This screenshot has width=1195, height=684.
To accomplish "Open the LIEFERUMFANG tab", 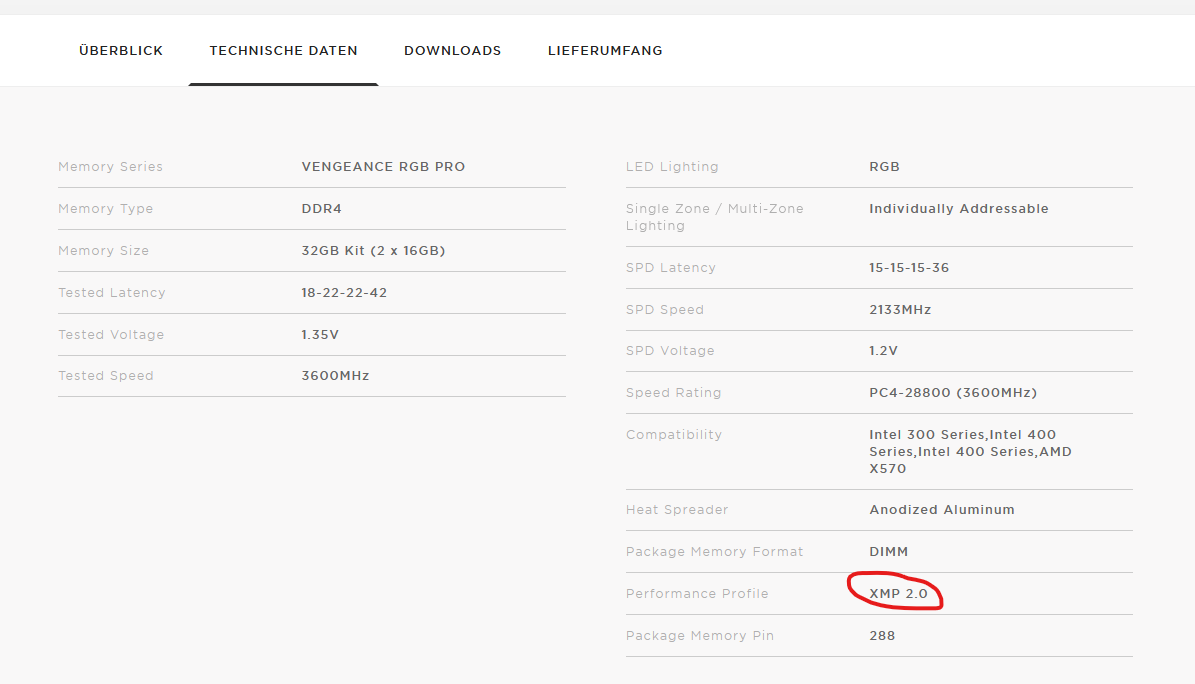I will pyautogui.click(x=605, y=50).
